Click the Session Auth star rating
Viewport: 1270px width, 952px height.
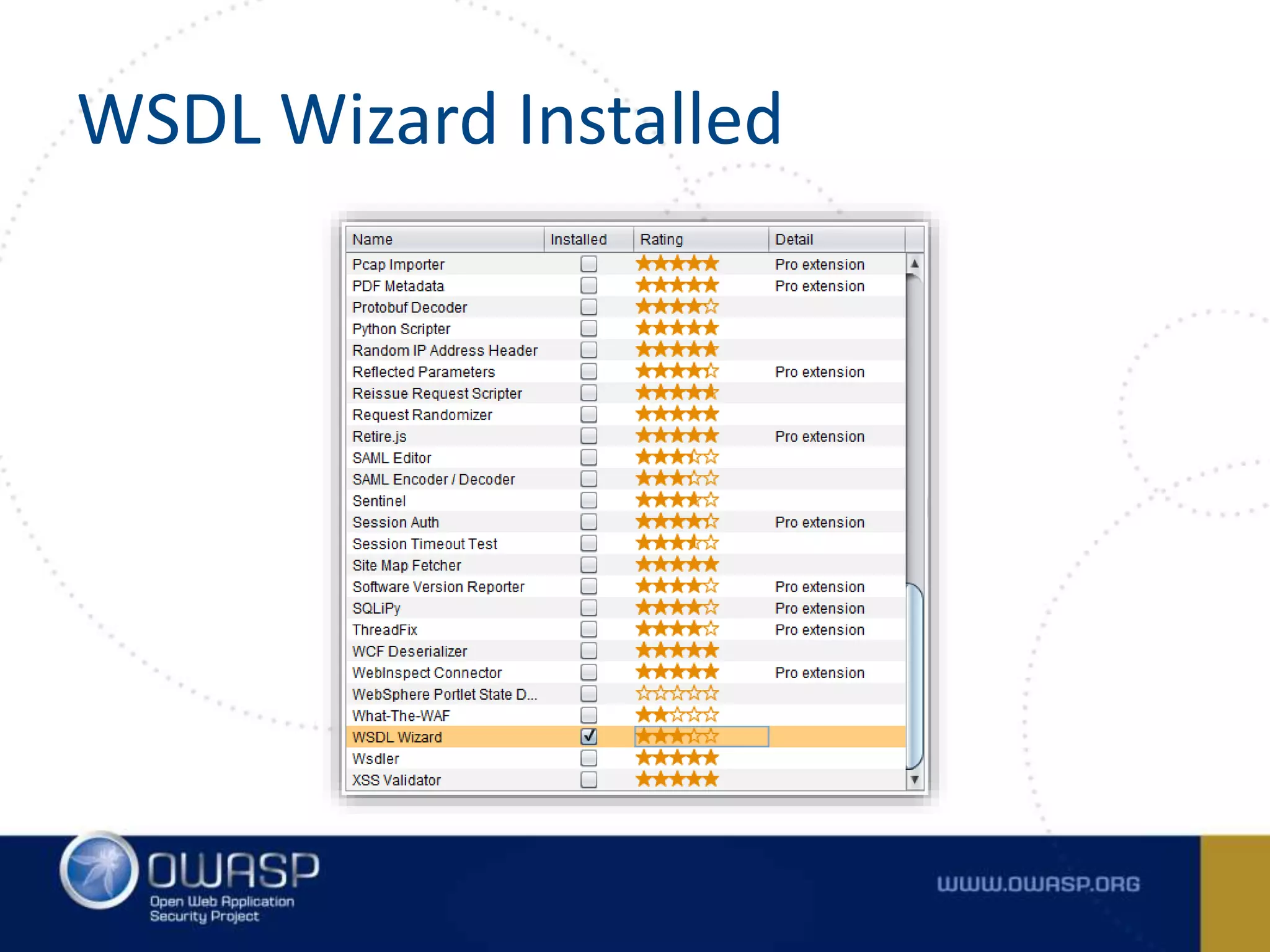pyautogui.click(x=677, y=522)
